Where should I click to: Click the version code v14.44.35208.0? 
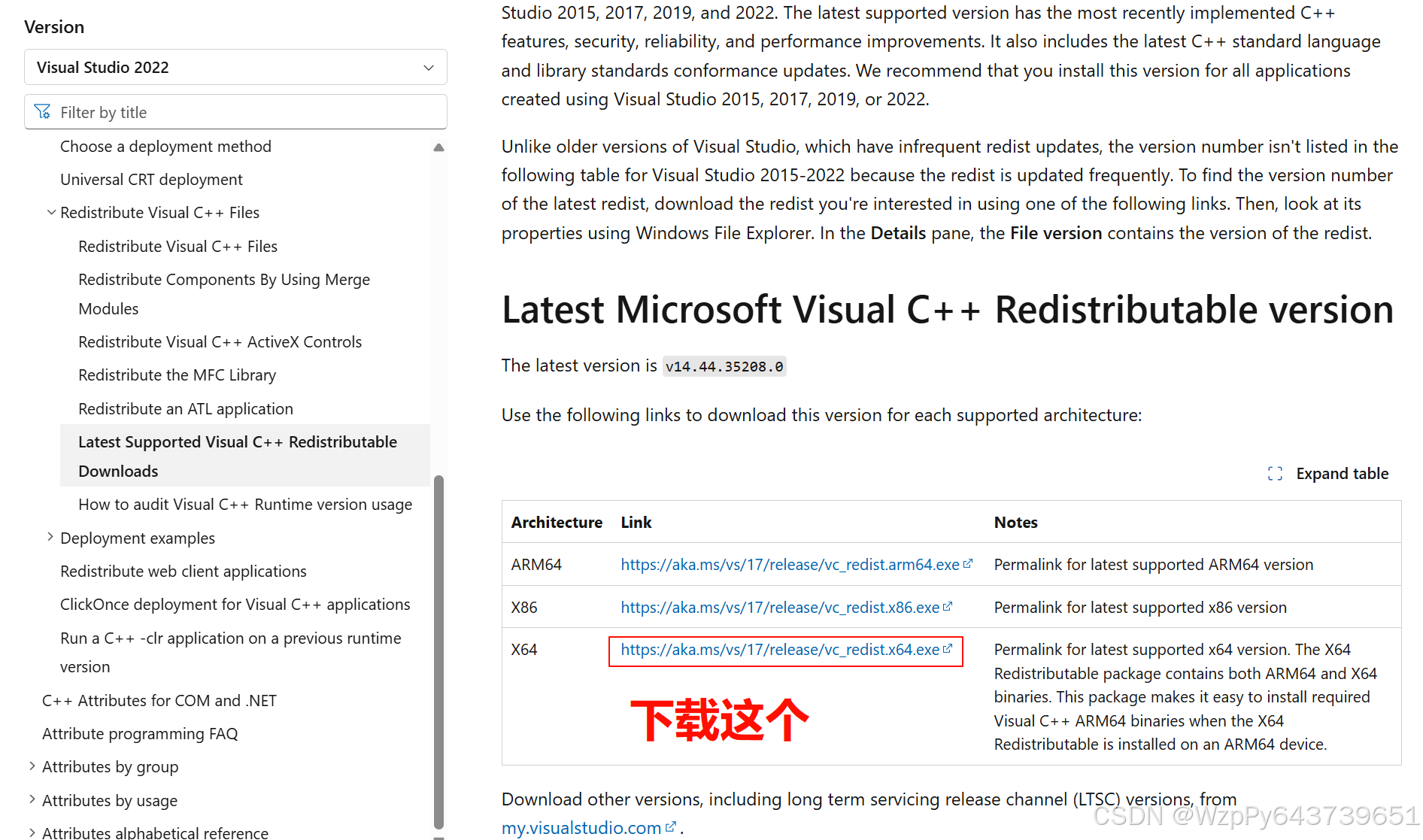(724, 366)
